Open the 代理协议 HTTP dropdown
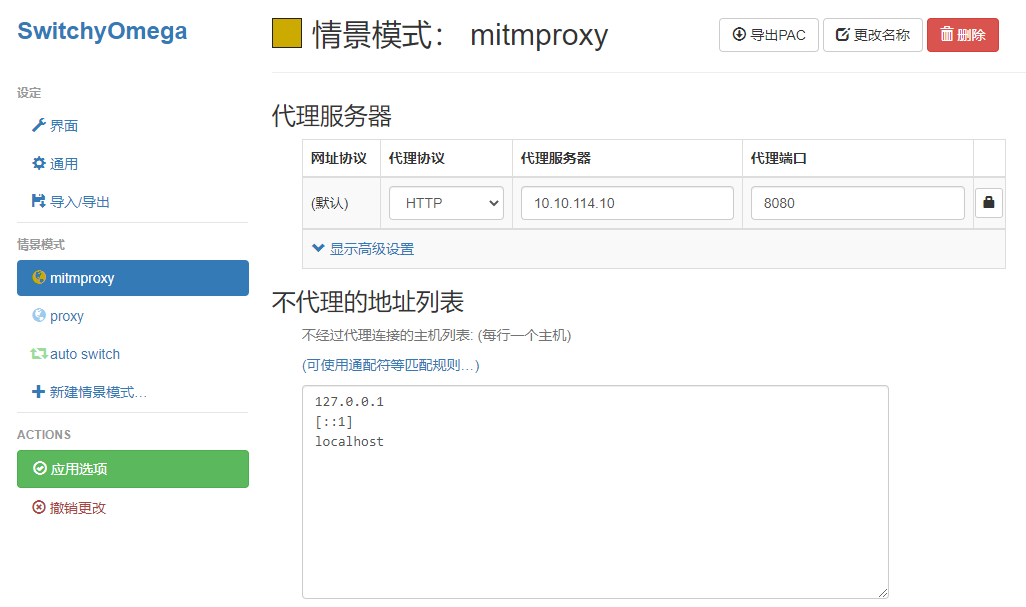1026x607 pixels. pyautogui.click(x=446, y=202)
